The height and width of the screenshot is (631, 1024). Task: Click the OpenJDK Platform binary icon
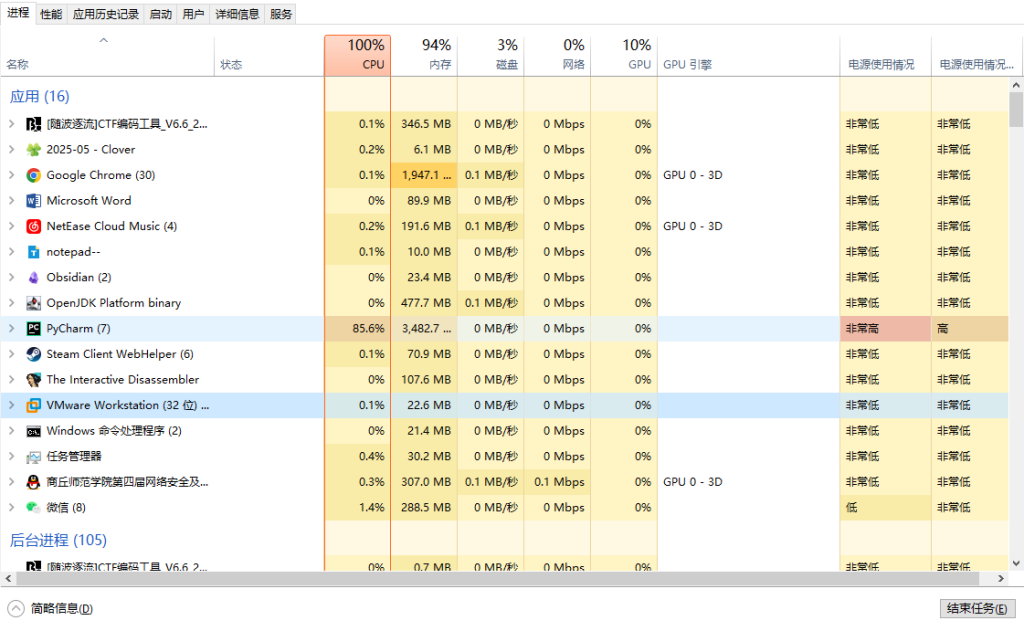[x=34, y=303]
